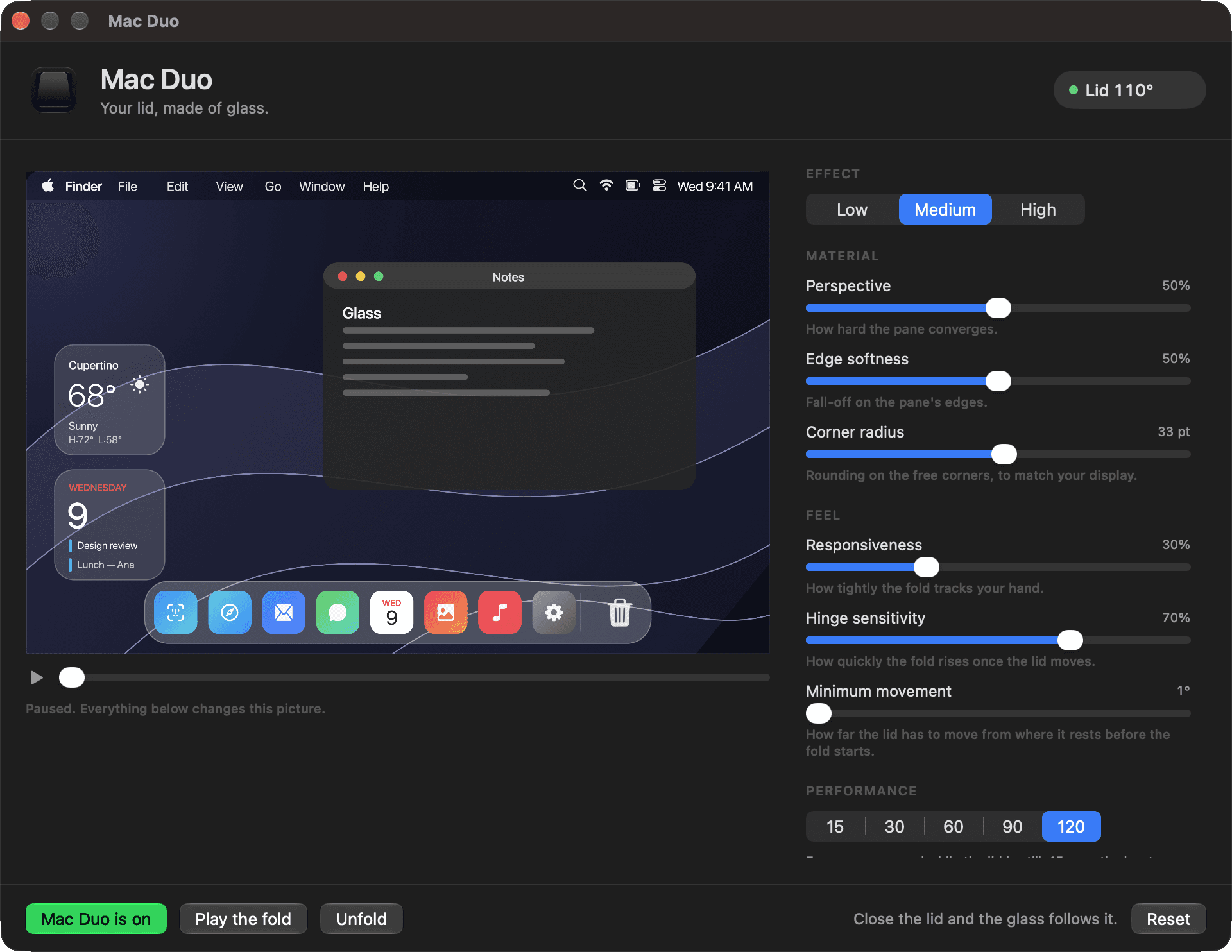Click the battery icon in preview menu bar

click(x=633, y=185)
